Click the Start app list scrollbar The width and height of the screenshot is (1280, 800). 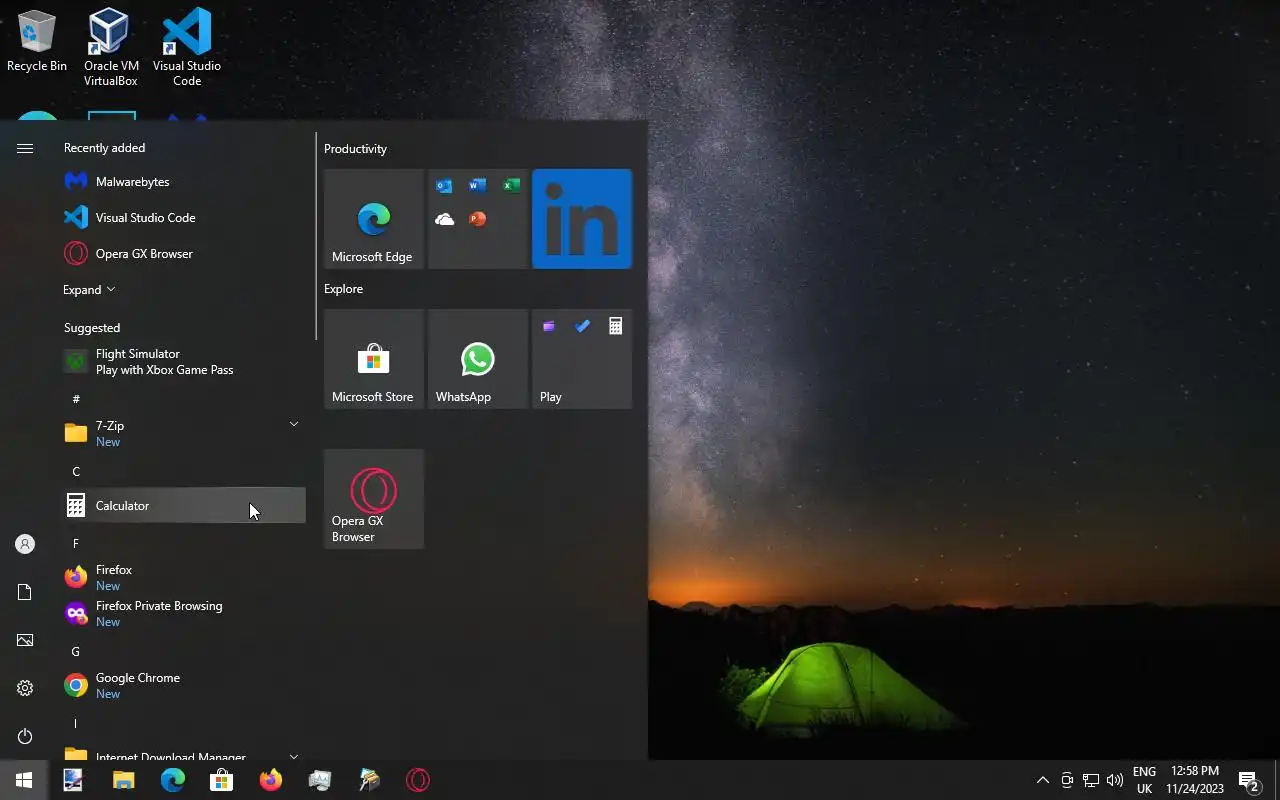(x=316, y=236)
